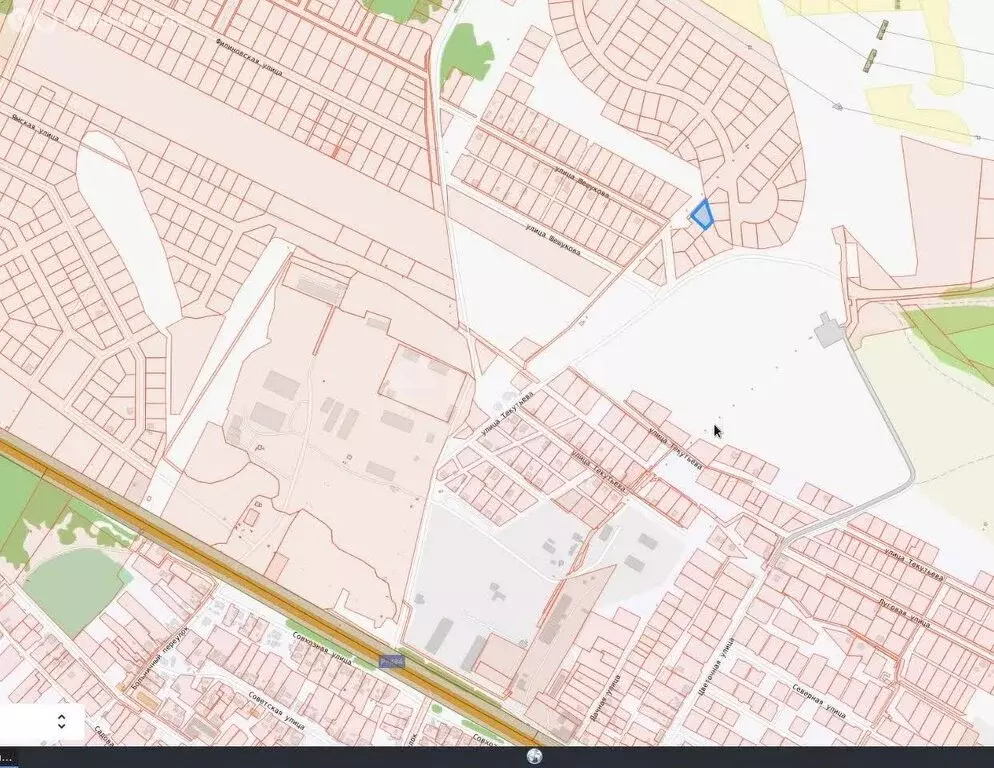Click the stepper down arrow in the bottom-left box
This screenshot has width=994, height=768.
tap(61, 726)
